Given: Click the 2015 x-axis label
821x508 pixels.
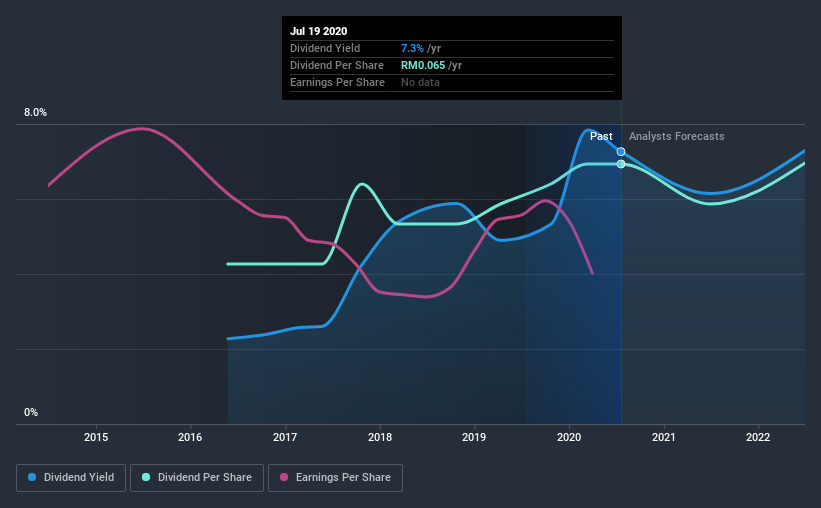Looking at the screenshot, I should coord(96,437).
